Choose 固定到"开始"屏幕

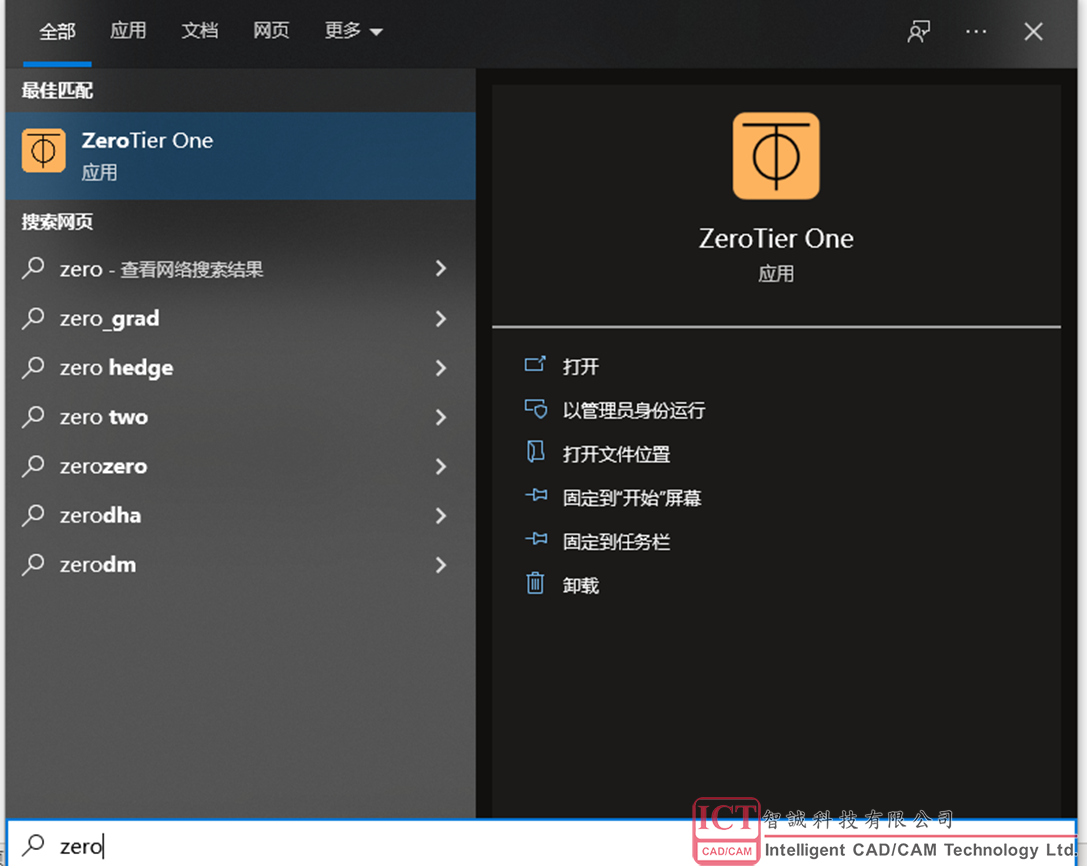tap(632, 498)
